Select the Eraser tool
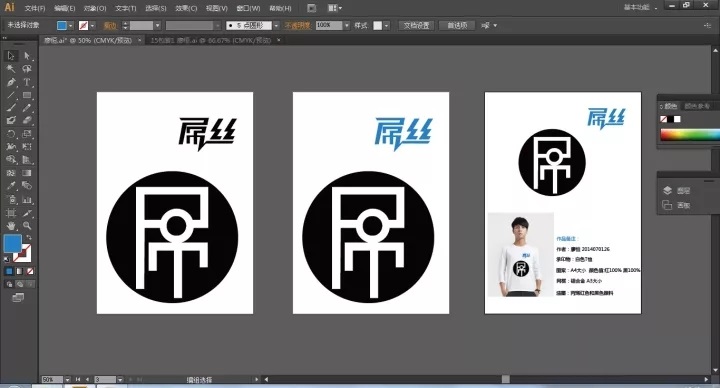This screenshot has height=388, width=720. pyautogui.click(x=27, y=120)
